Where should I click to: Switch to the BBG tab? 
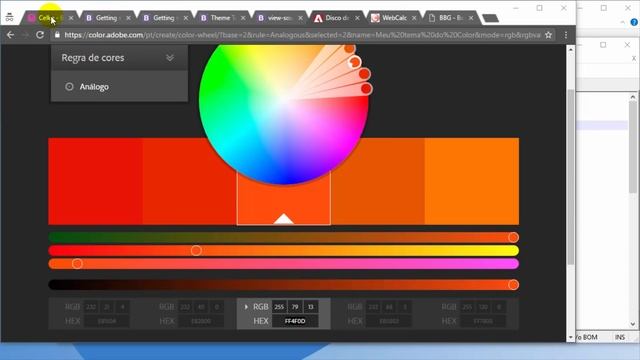[x=451, y=18]
